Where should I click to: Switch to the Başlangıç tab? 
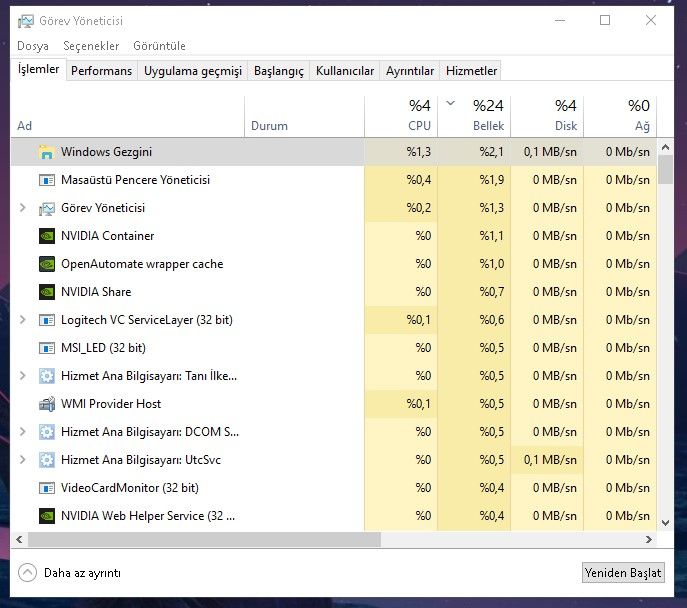click(279, 71)
